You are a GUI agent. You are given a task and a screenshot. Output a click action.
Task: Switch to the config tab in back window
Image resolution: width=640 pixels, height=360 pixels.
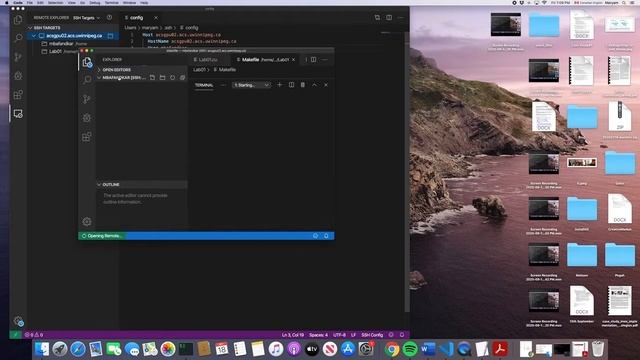136,18
